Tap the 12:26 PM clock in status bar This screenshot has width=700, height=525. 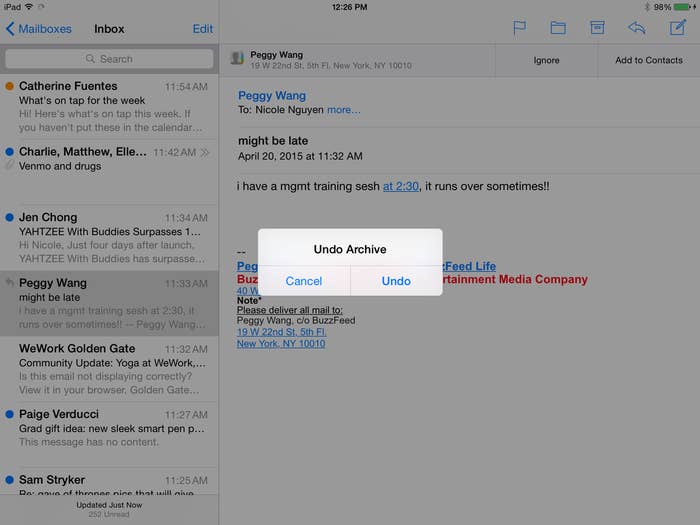[350, 7]
